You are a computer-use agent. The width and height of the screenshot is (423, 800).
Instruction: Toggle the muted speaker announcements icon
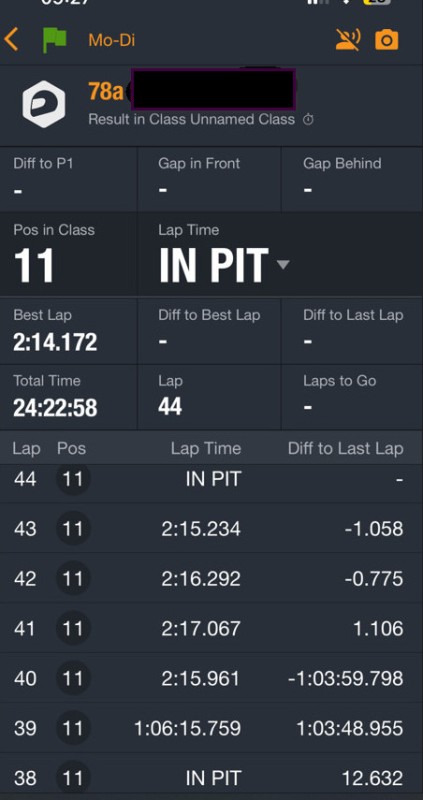348,40
